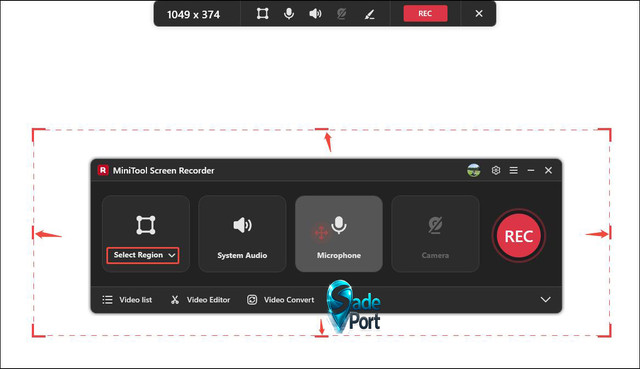Open the annotation pen tool in top toolbar
Image resolution: width=640 pixels, height=369 pixels.
pyautogui.click(x=369, y=15)
